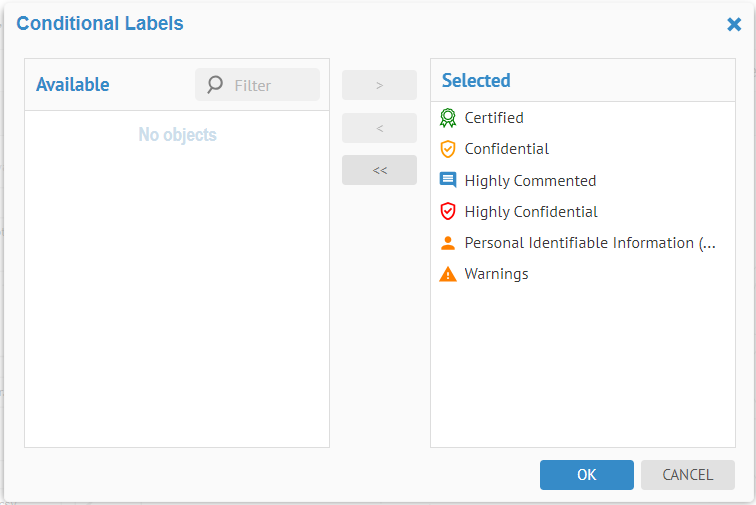Confirm with the OK button
This screenshot has width=756, height=505.
click(x=587, y=475)
